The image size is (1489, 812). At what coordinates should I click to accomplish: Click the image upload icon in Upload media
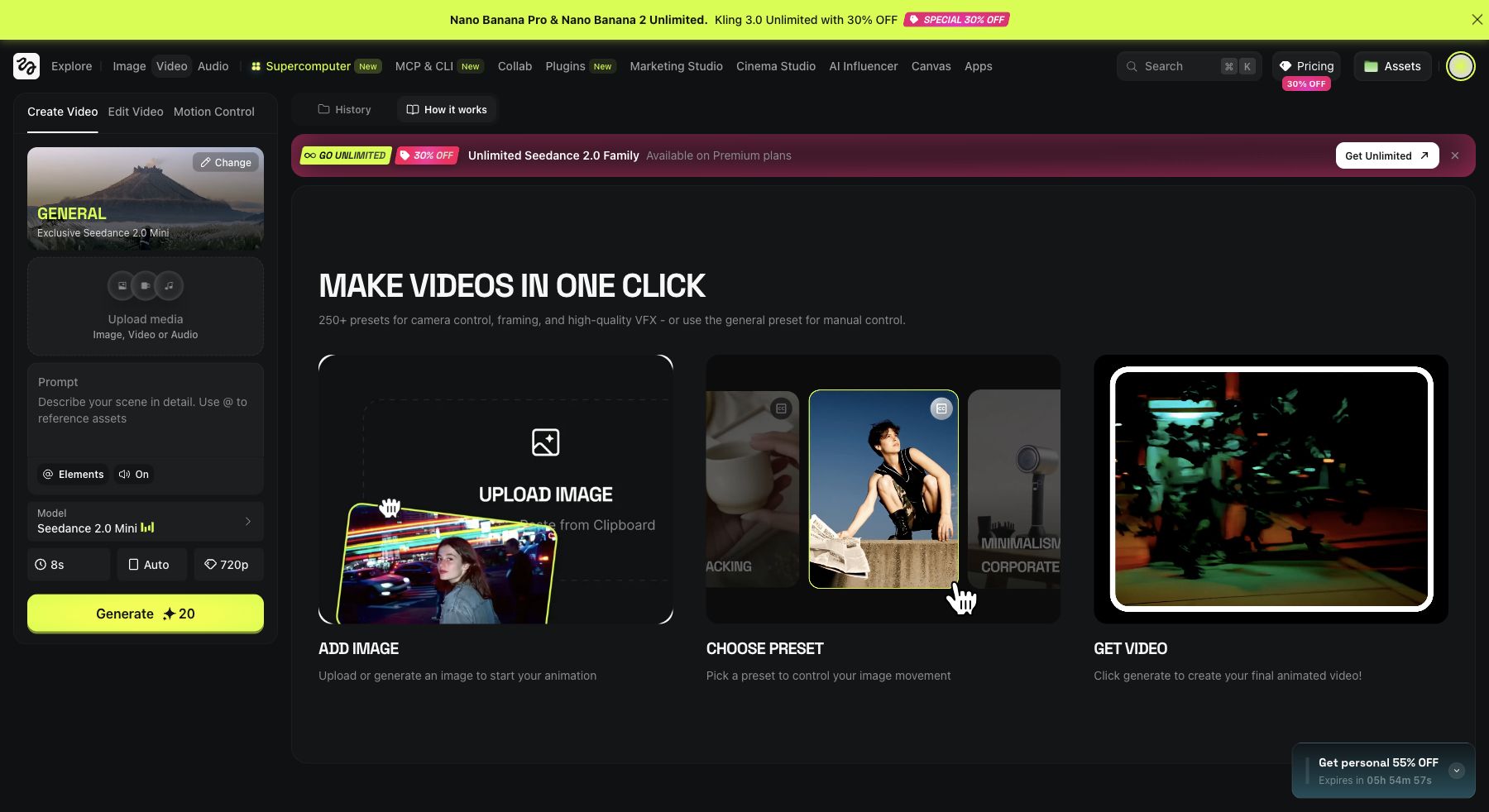coord(122,285)
